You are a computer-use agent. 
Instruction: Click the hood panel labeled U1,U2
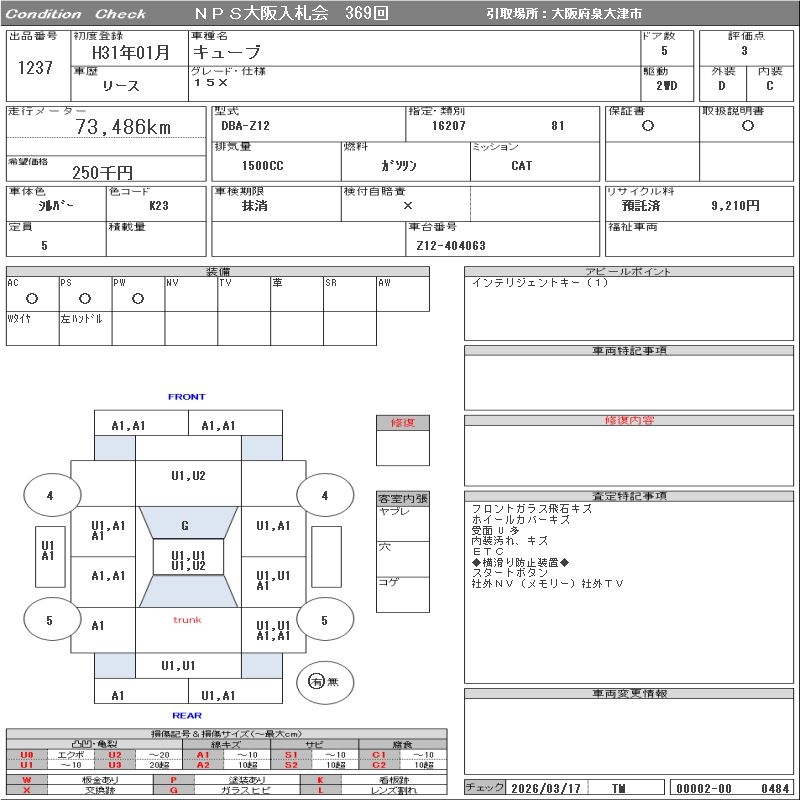187,476
